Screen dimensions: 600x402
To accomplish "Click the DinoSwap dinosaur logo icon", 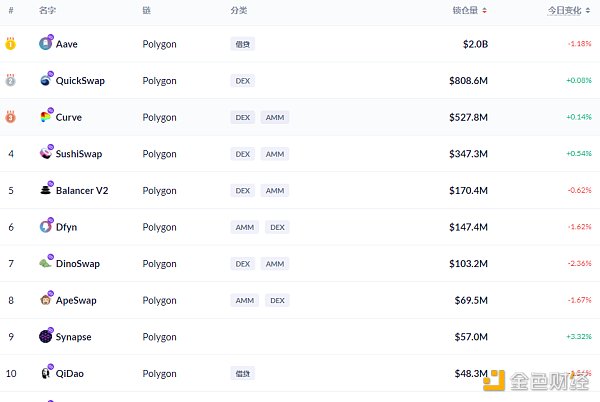I will point(46,263).
